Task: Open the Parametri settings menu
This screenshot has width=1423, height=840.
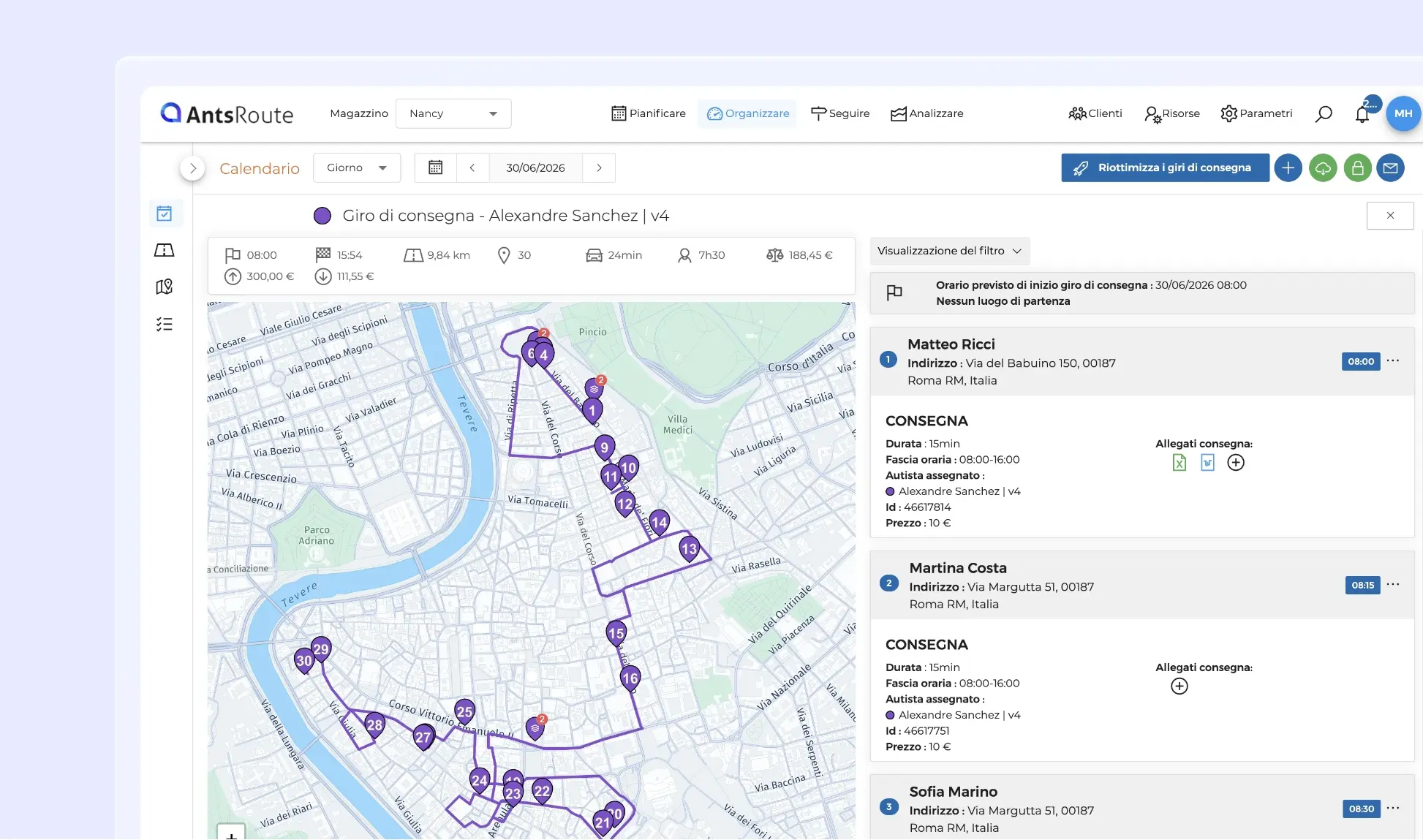Action: click(x=1256, y=113)
